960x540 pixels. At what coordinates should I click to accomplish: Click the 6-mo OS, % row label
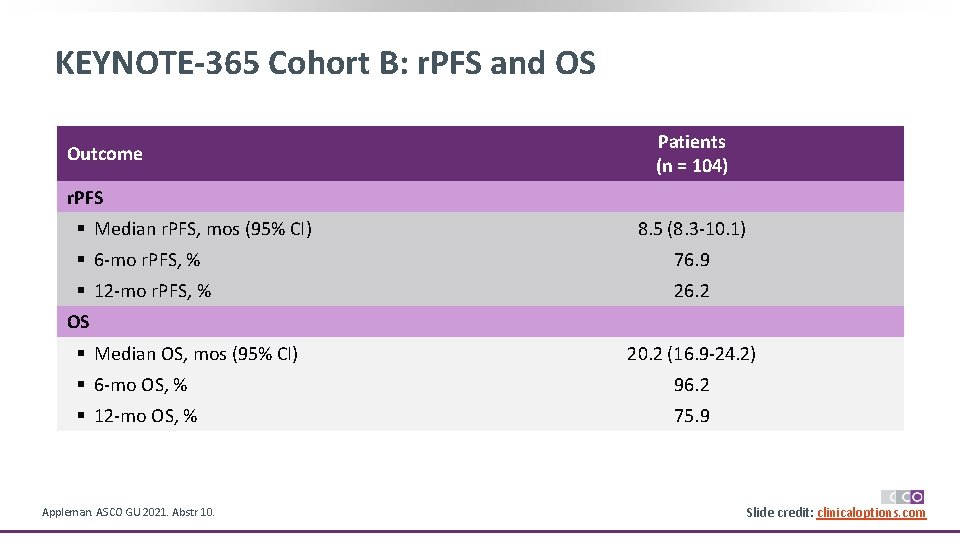click(140, 385)
